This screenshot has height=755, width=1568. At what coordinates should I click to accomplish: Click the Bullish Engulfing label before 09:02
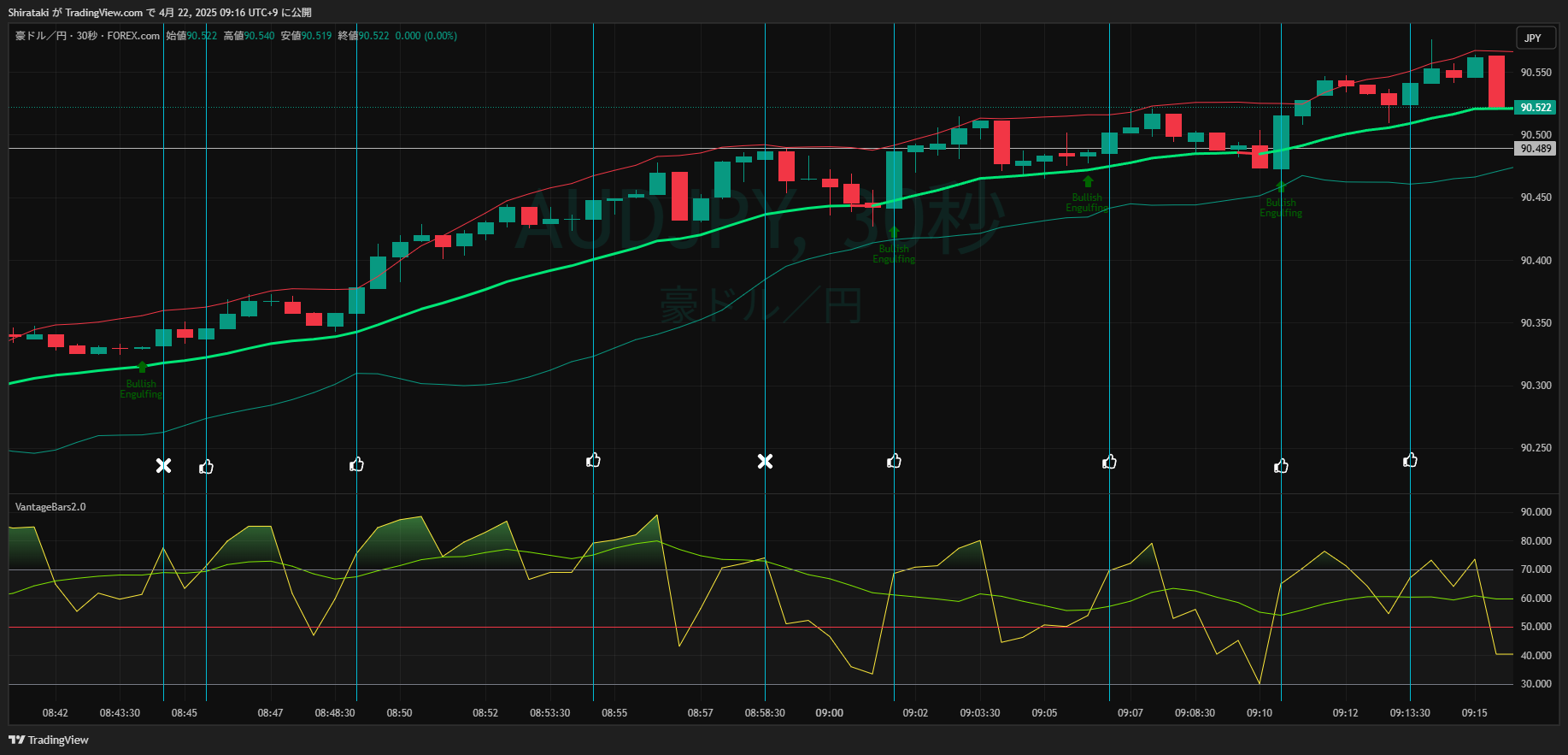pyautogui.click(x=894, y=254)
